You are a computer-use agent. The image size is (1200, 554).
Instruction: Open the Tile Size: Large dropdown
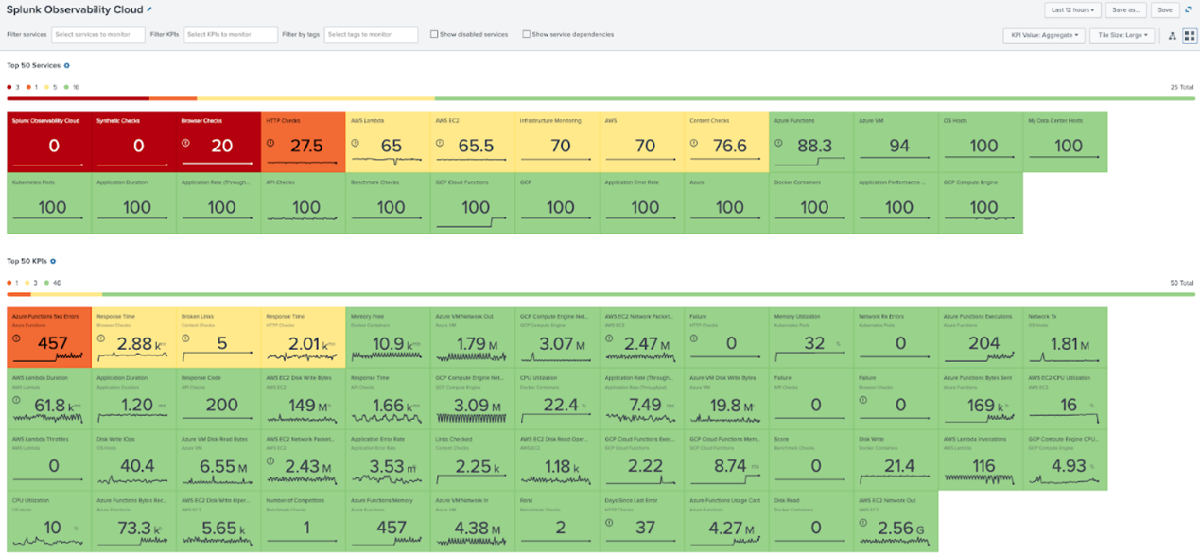(x=1125, y=35)
